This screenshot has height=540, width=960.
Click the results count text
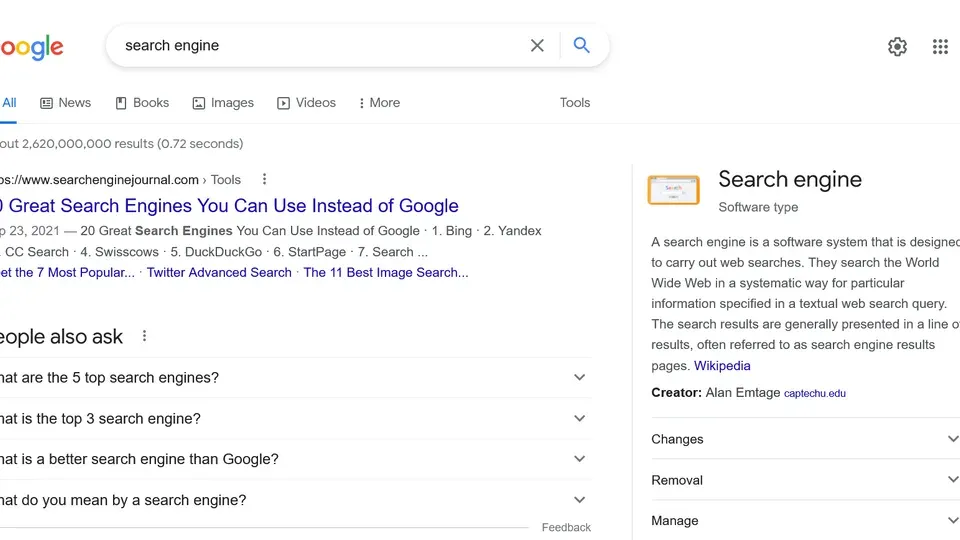[x=121, y=144]
